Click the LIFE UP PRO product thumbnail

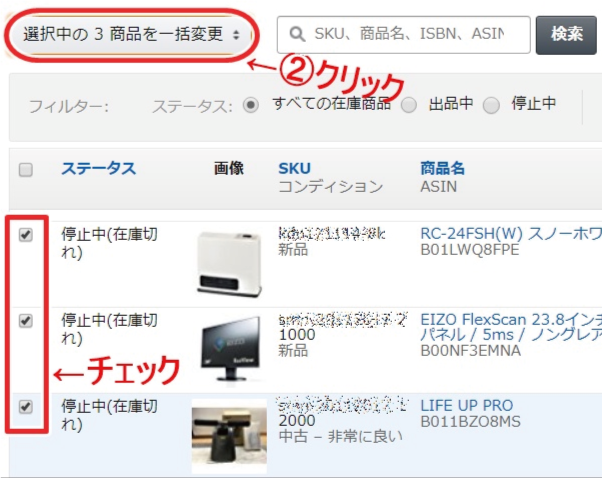click(x=230, y=434)
